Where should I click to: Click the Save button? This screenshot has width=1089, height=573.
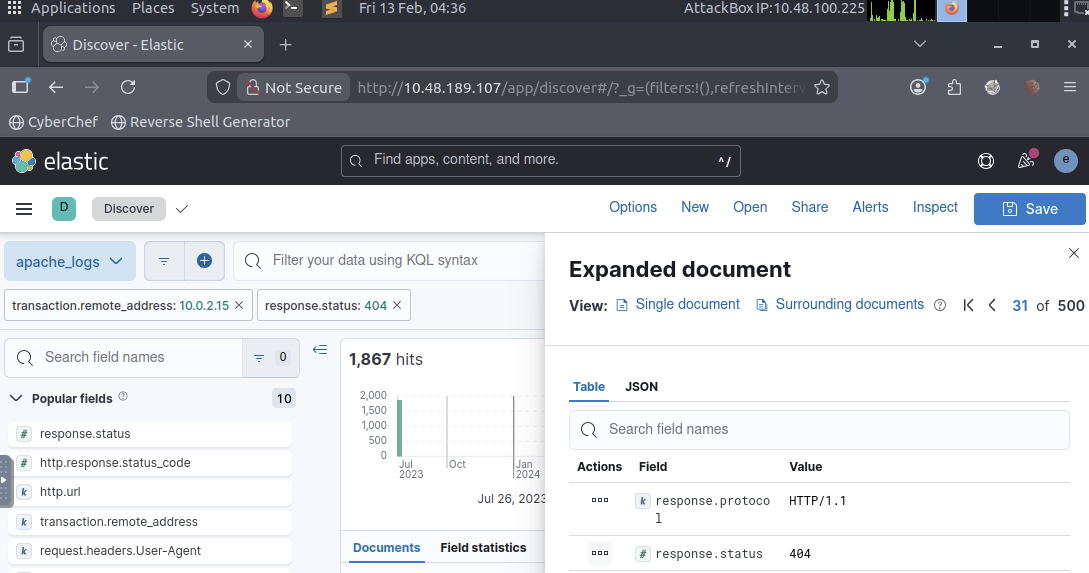click(1029, 208)
